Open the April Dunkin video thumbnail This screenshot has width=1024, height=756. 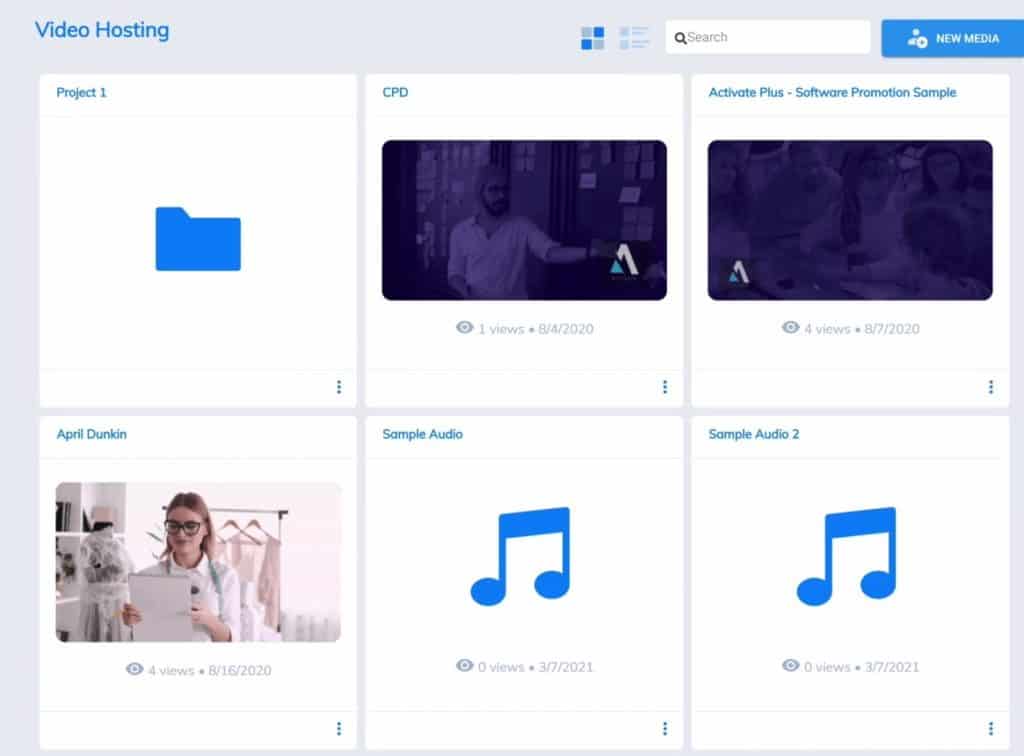(198, 561)
